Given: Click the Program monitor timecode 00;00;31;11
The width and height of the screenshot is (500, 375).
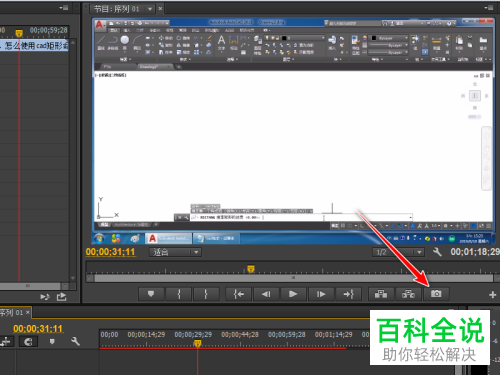Looking at the screenshot, I should [x=110, y=252].
